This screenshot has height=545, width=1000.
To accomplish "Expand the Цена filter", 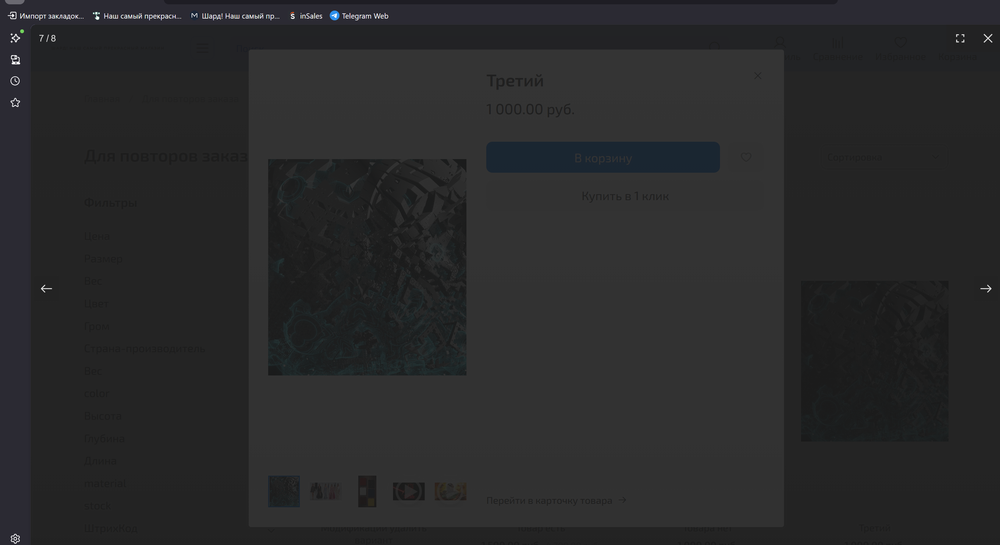I will pos(97,236).
